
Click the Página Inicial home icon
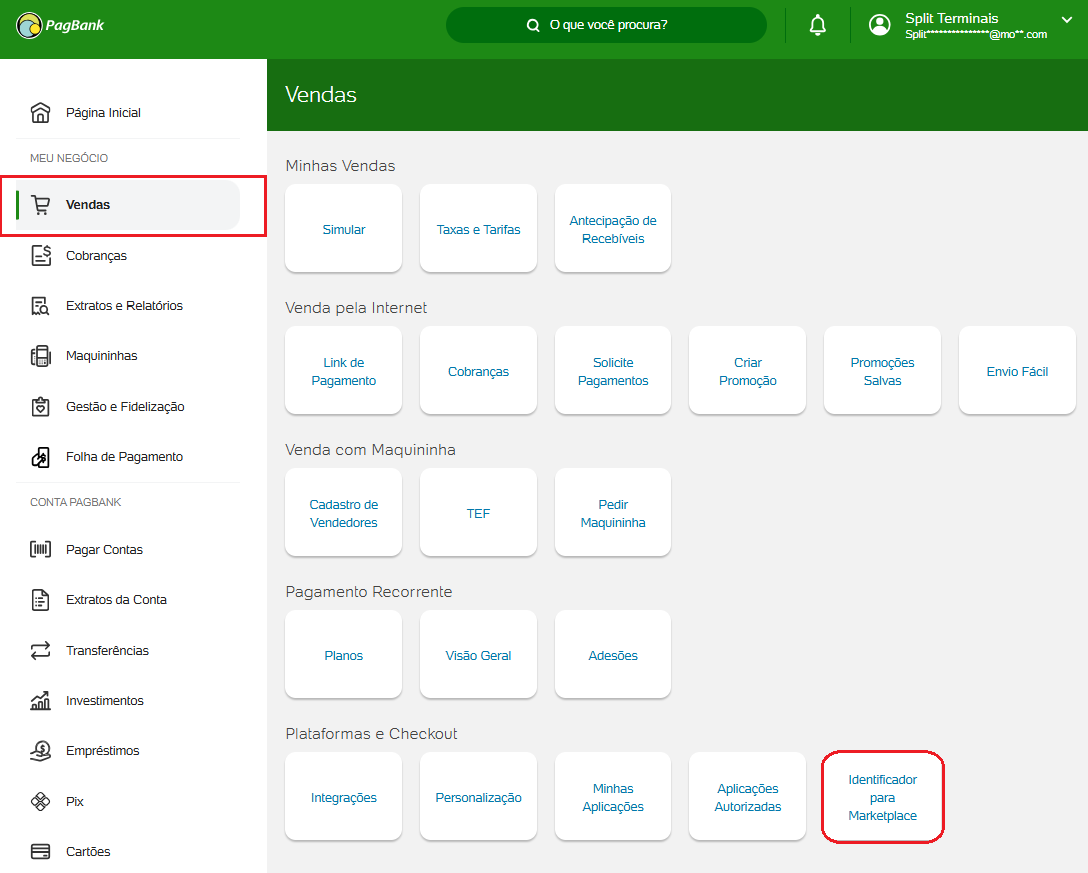(x=40, y=112)
